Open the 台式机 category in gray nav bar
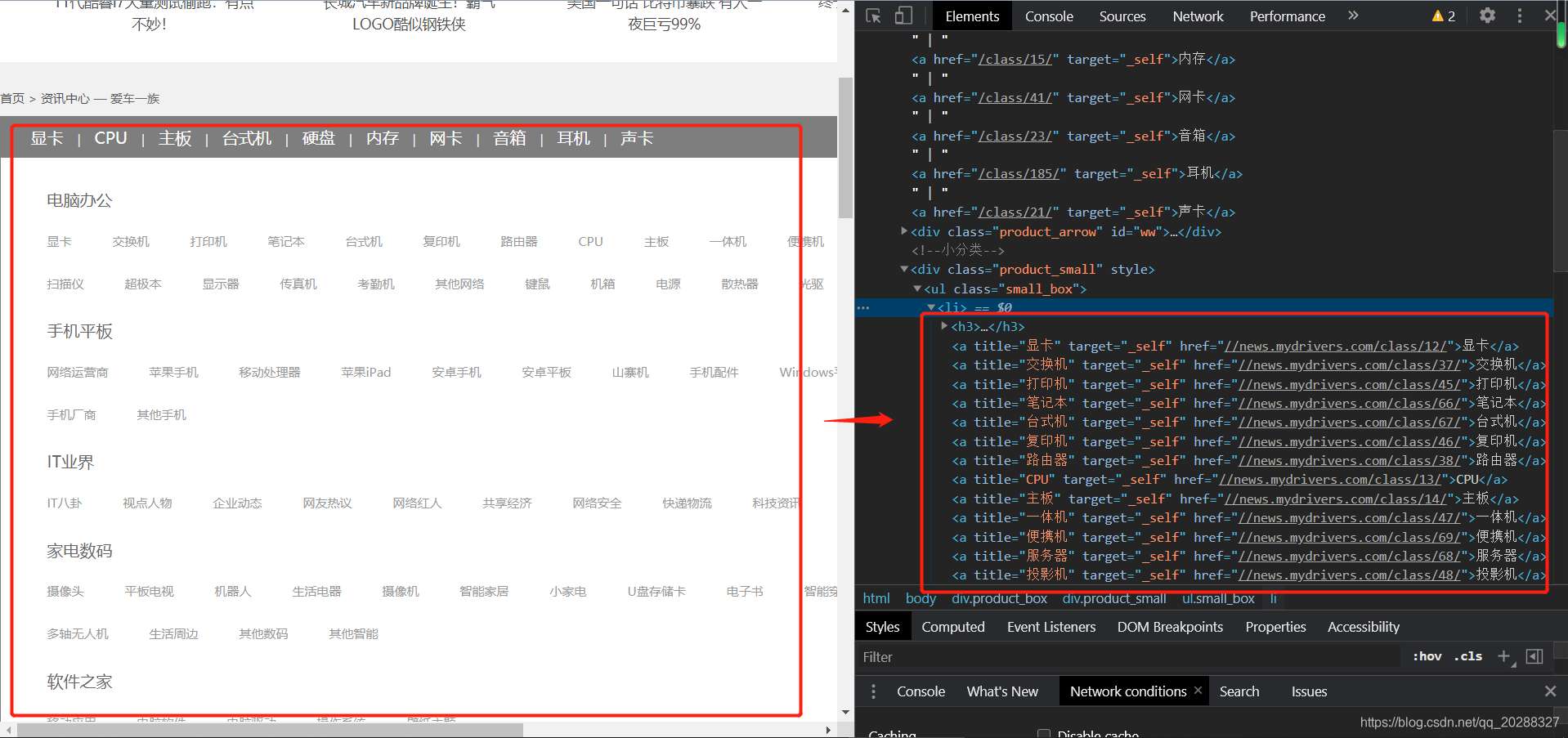The width and height of the screenshot is (1568, 738). click(x=247, y=138)
